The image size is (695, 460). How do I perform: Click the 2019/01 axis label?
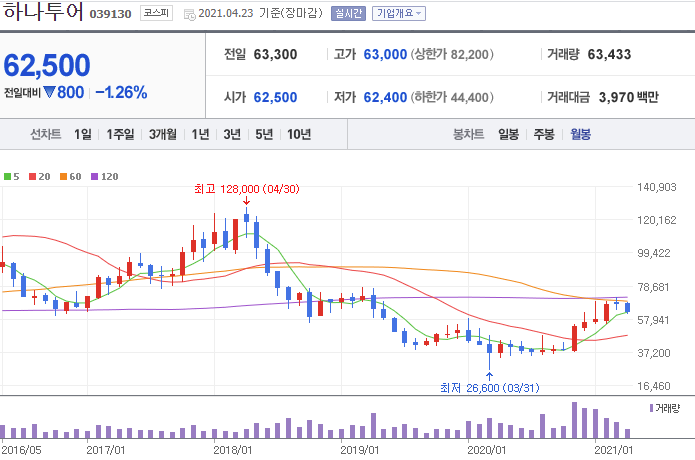point(360,450)
